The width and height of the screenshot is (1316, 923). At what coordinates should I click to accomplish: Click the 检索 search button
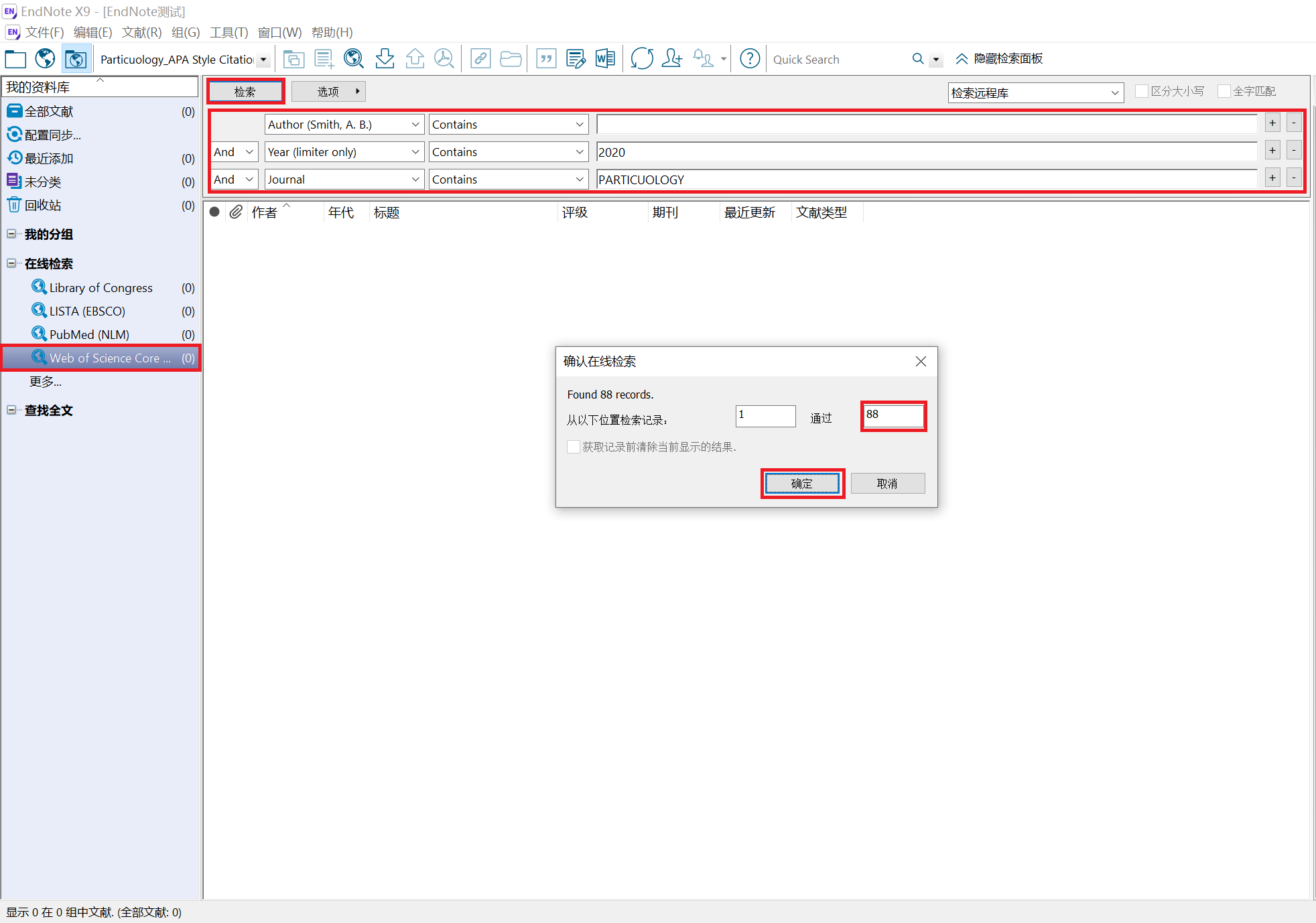click(245, 92)
